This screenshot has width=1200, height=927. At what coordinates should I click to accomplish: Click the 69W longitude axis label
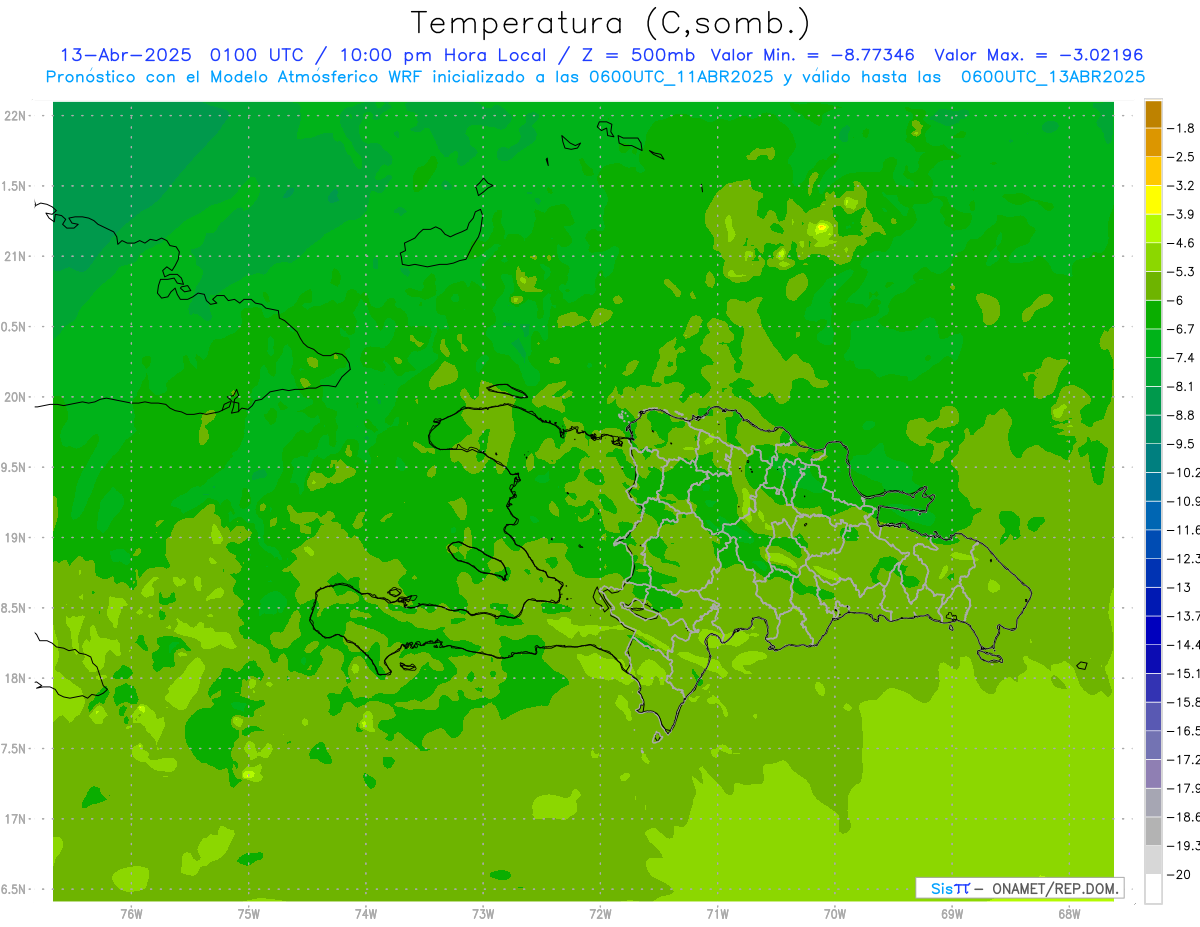952,914
